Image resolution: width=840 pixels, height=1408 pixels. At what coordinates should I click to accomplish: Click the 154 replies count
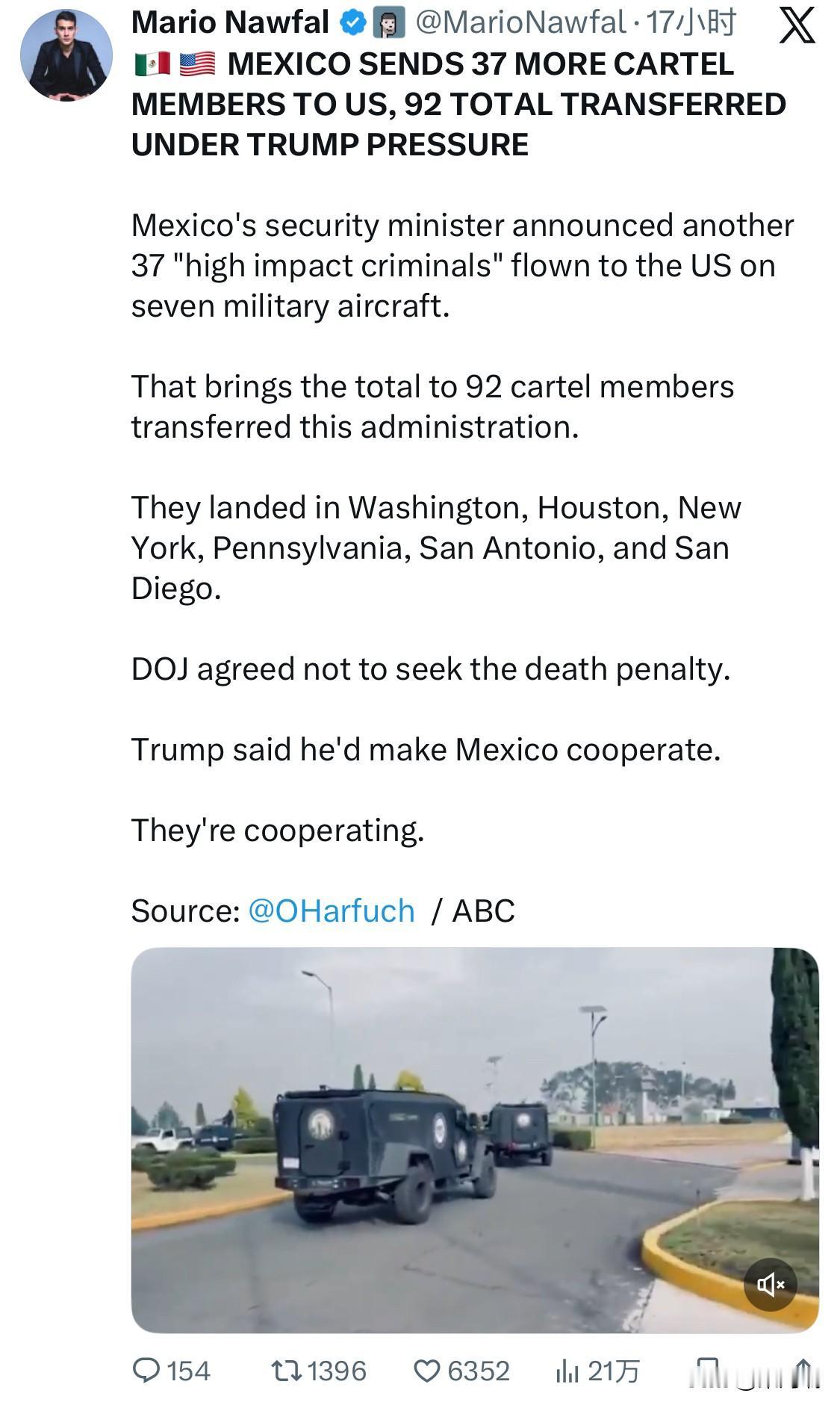[x=188, y=1371]
